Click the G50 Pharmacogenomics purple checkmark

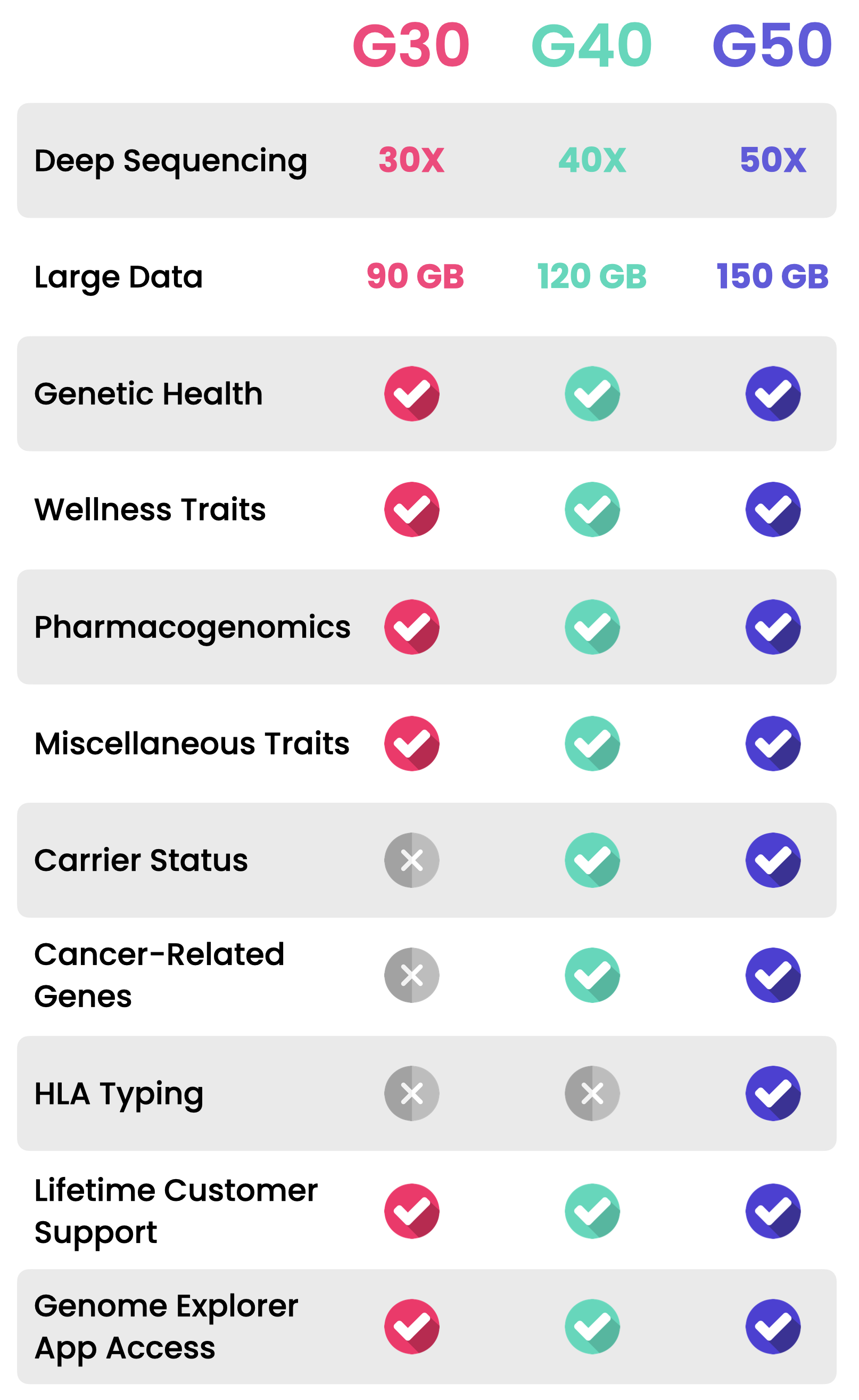coord(773,627)
